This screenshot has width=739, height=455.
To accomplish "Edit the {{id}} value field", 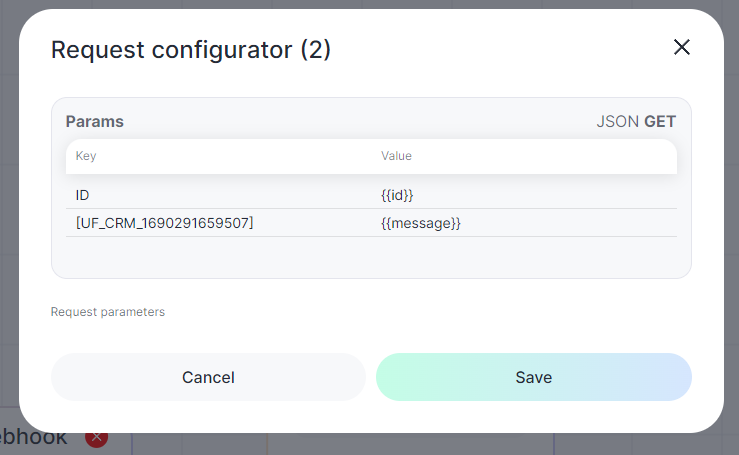I will pyautogui.click(x=524, y=195).
